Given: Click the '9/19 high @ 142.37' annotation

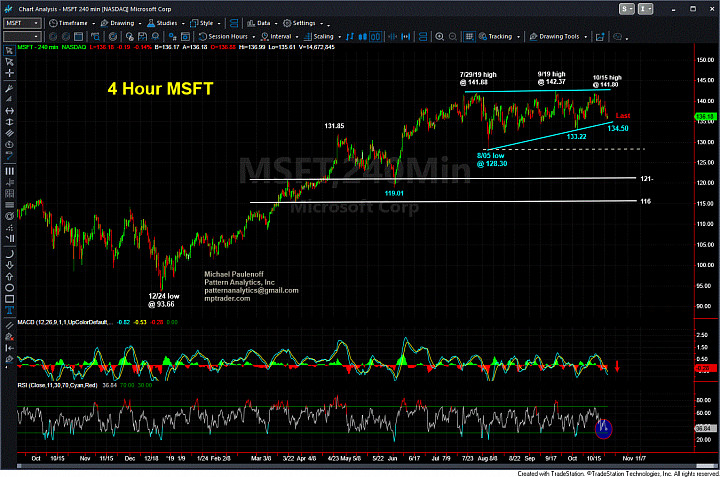Looking at the screenshot, I should [x=551, y=78].
